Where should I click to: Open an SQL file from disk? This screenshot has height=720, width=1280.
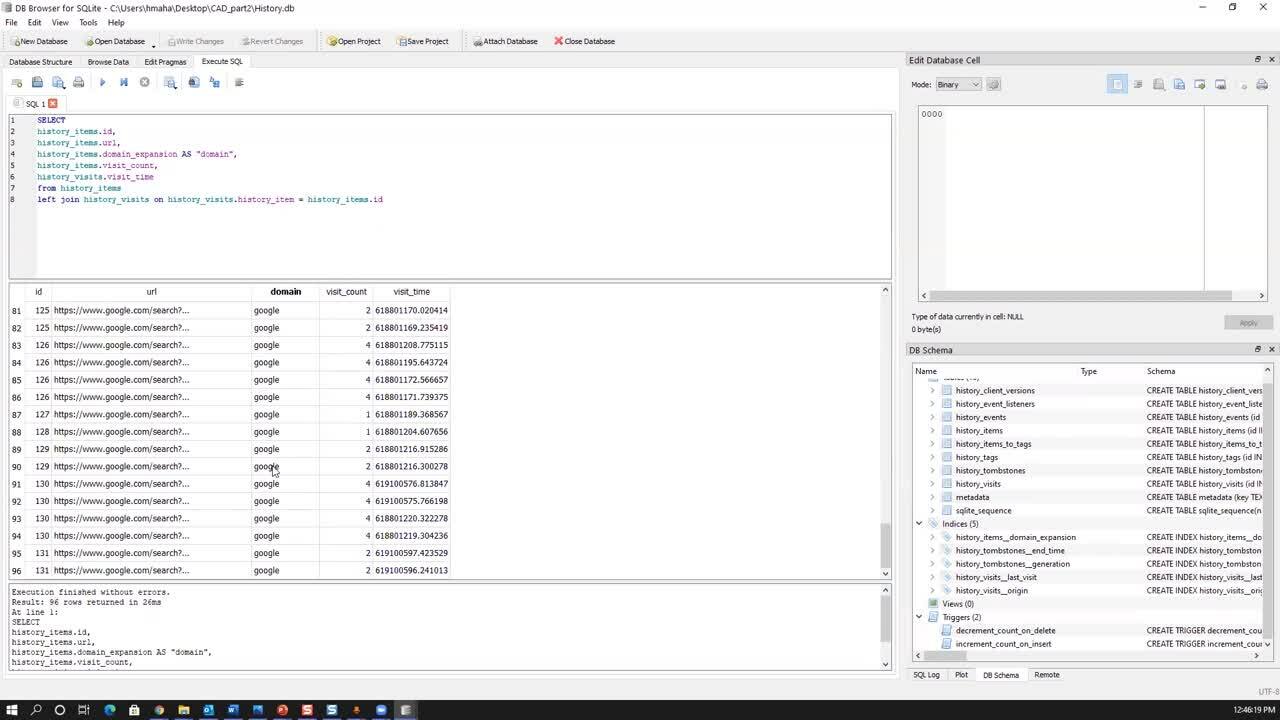pyautogui.click(x=37, y=82)
